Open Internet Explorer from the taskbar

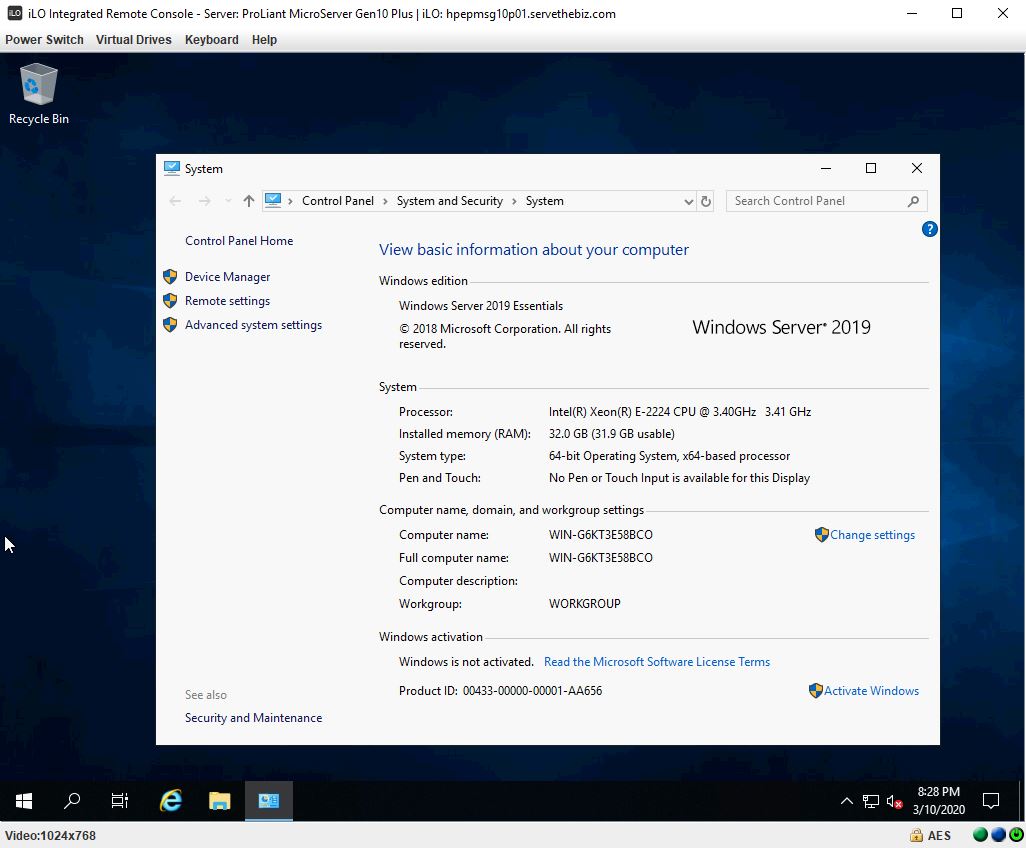(x=171, y=801)
